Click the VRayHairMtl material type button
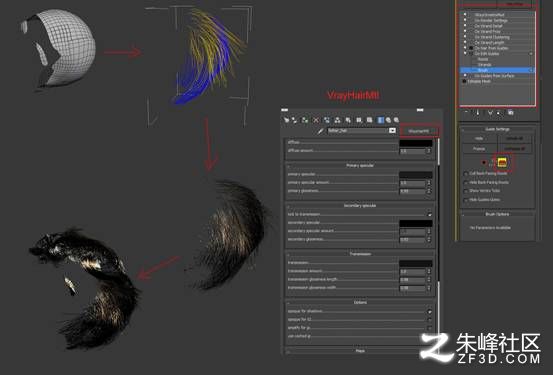The width and height of the screenshot is (553, 375). (x=419, y=131)
